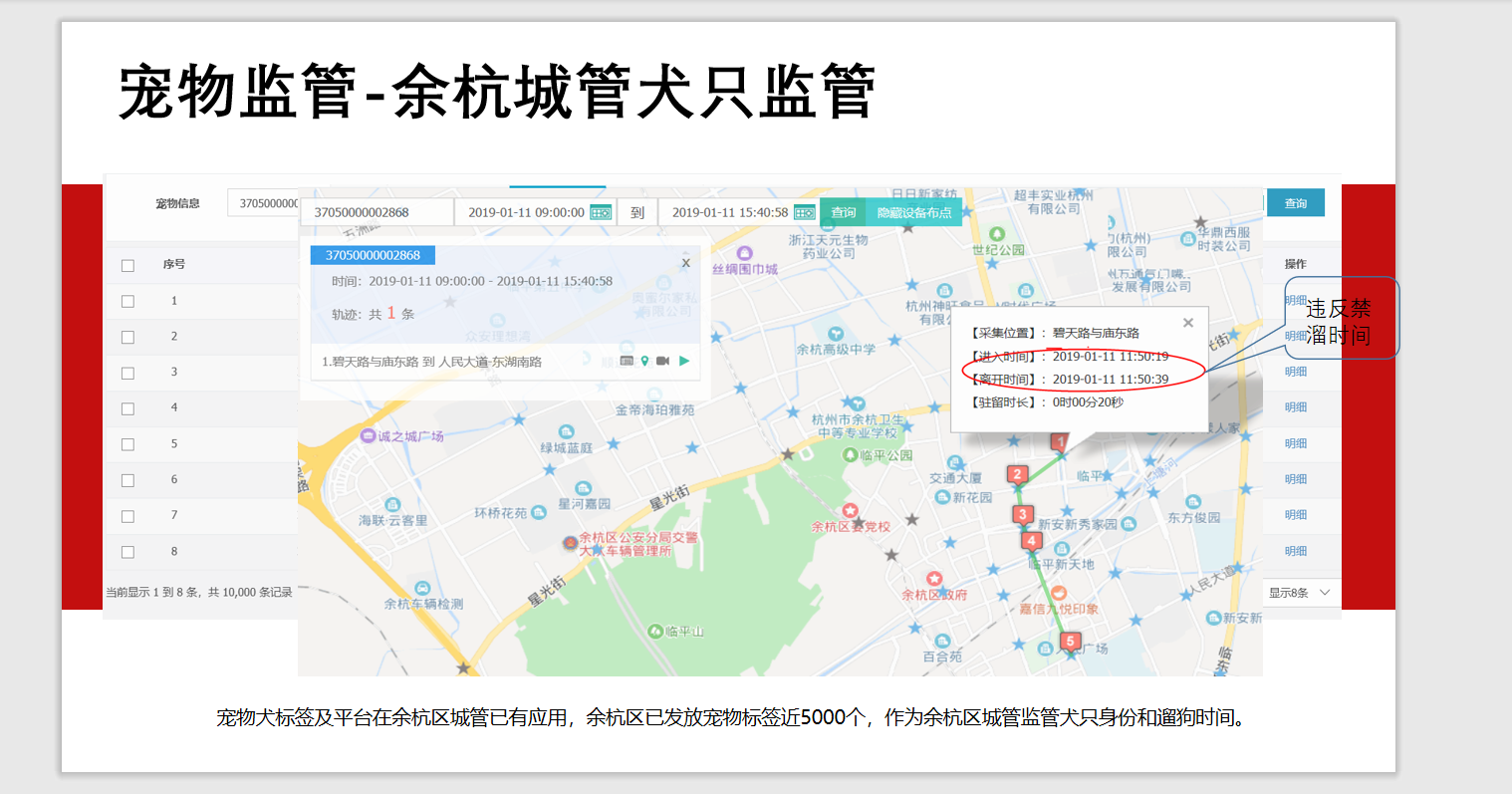This screenshot has height=794, width=1512.
Task: Toggle the select-all checkbox in table header
Action: pyautogui.click(x=126, y=264)
